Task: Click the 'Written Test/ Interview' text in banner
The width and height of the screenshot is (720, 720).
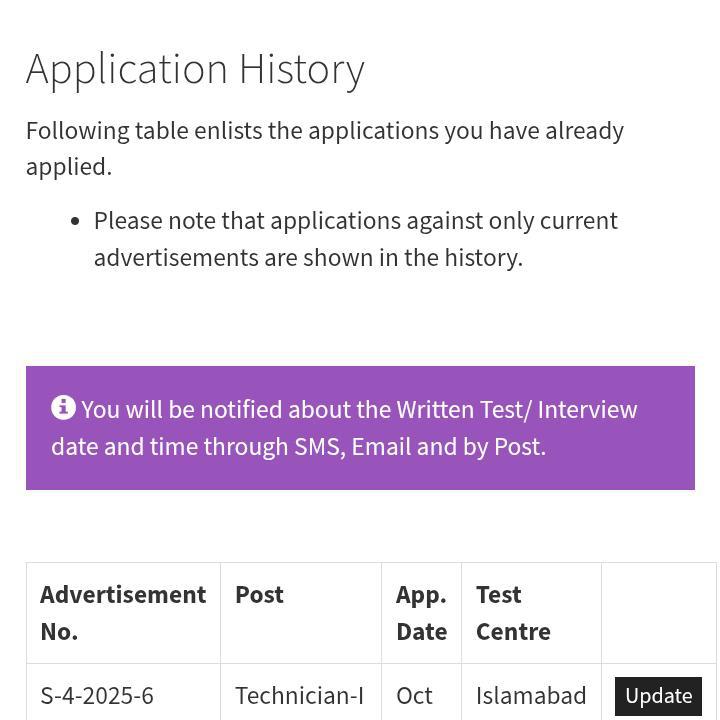Action: [x=516, y=410]
